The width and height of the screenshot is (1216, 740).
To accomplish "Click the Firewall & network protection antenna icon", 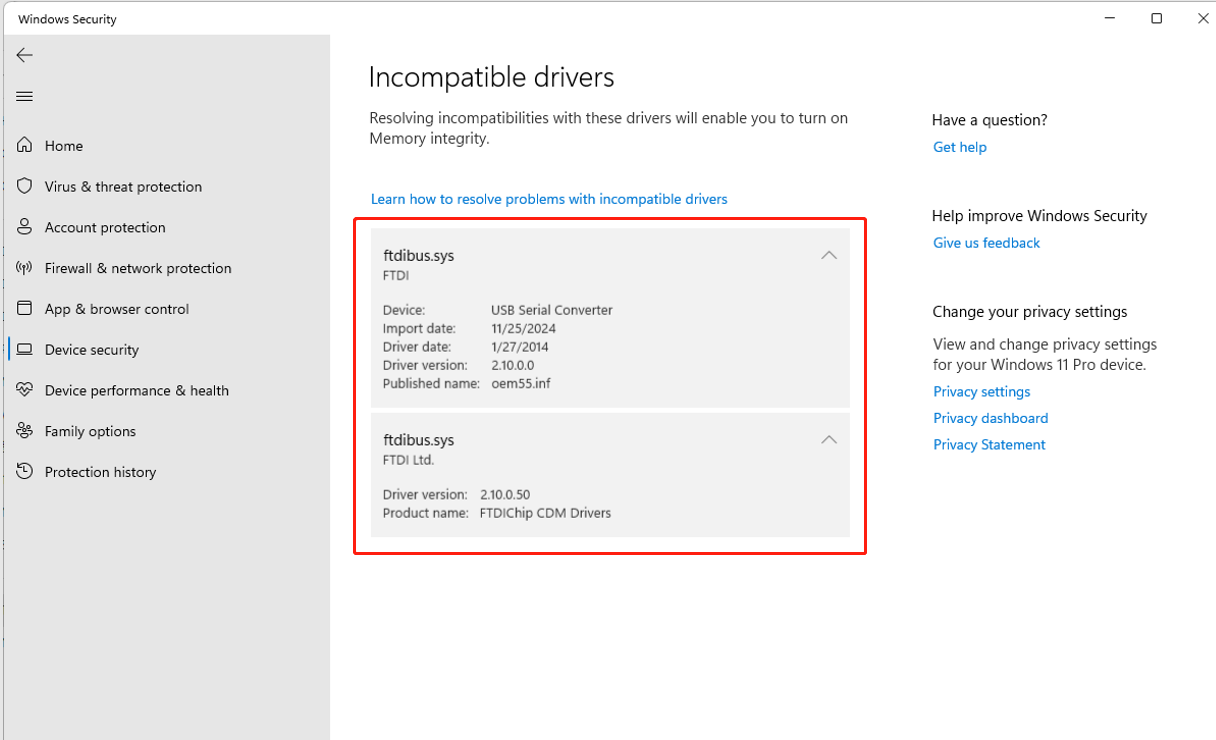I will tap(25, 268).
